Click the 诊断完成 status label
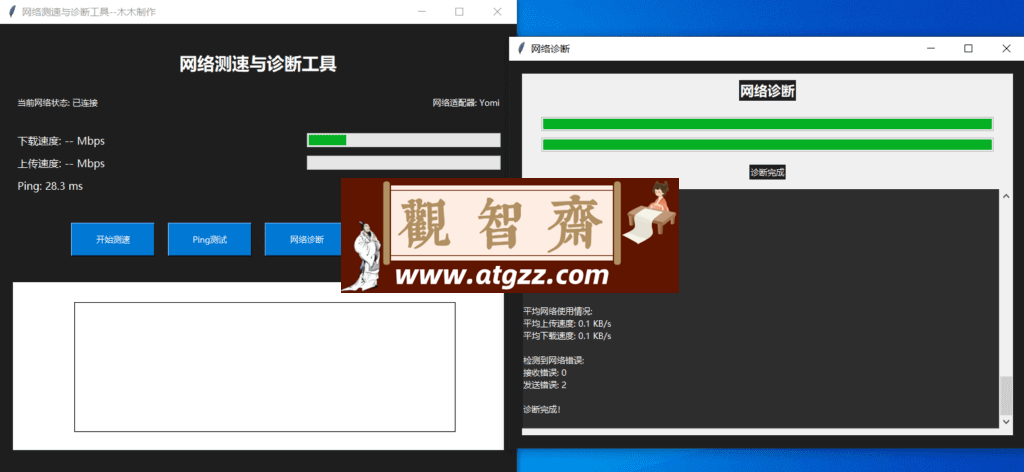This screenshot has width=1024, height=472. [767, 173]
